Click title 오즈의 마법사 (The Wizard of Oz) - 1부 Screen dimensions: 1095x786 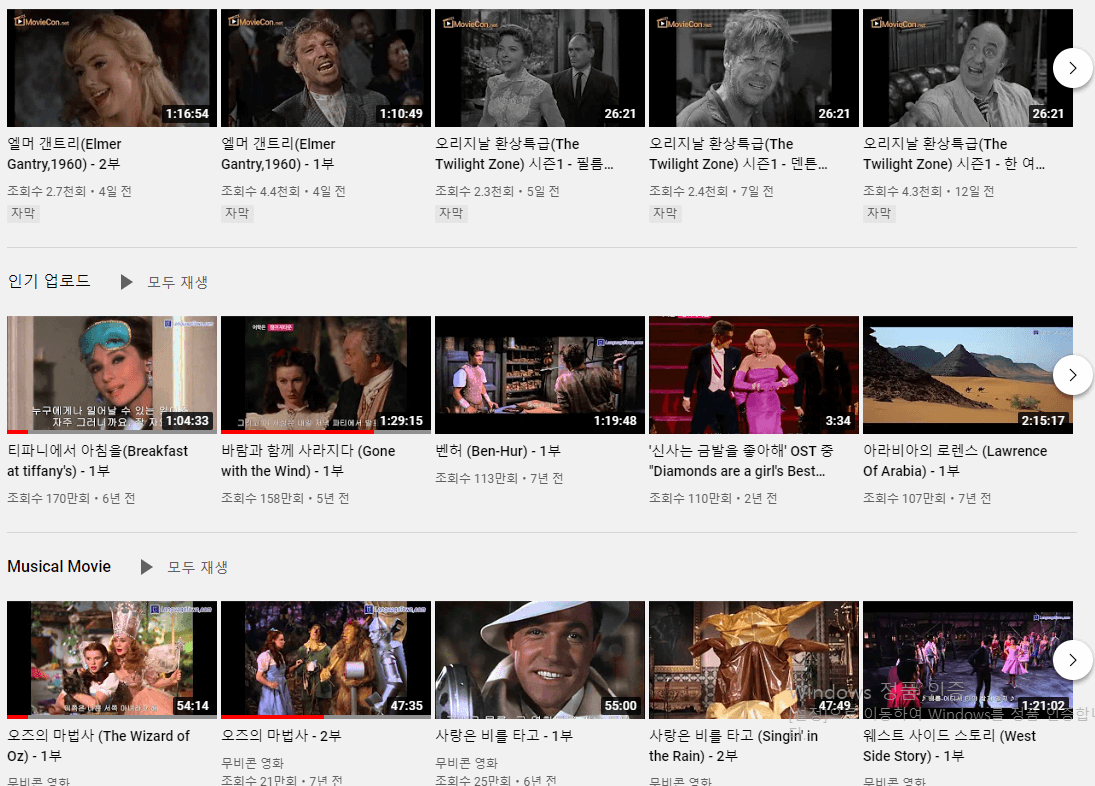[x=98, y=746]
